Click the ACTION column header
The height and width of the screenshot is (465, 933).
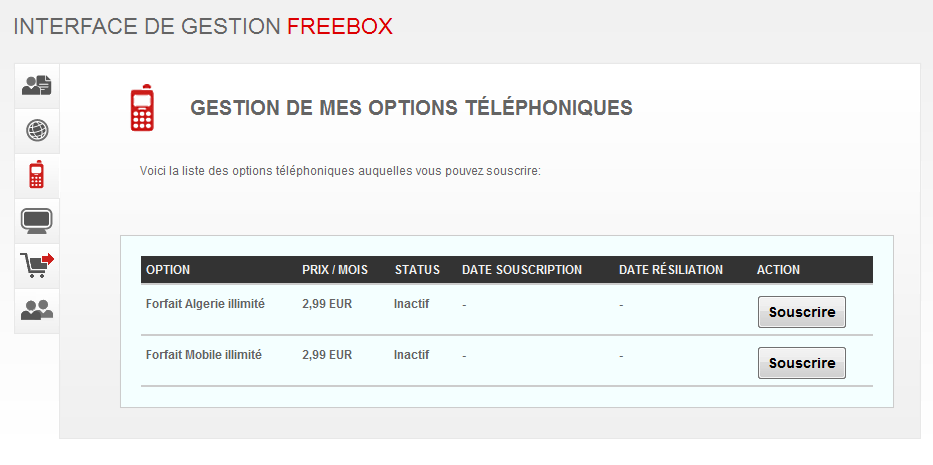click(x=778, y=270)
